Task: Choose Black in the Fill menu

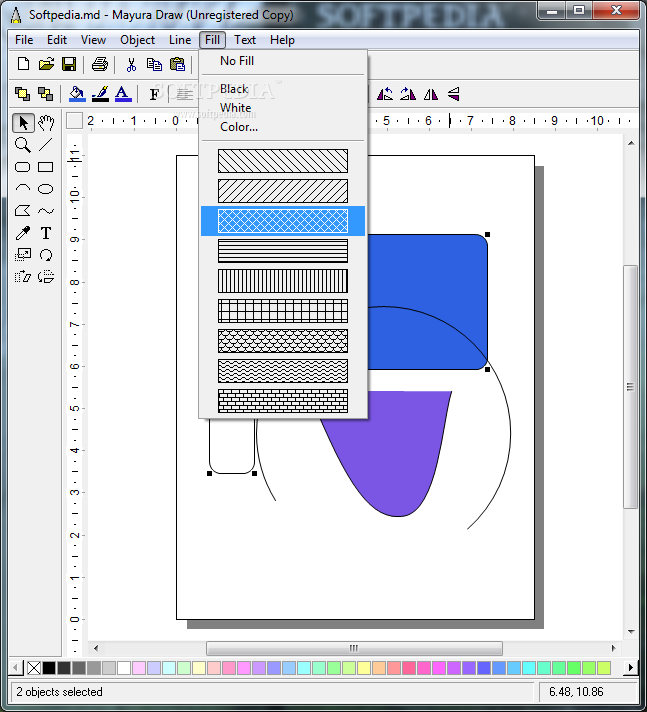Action: (283, 89)
